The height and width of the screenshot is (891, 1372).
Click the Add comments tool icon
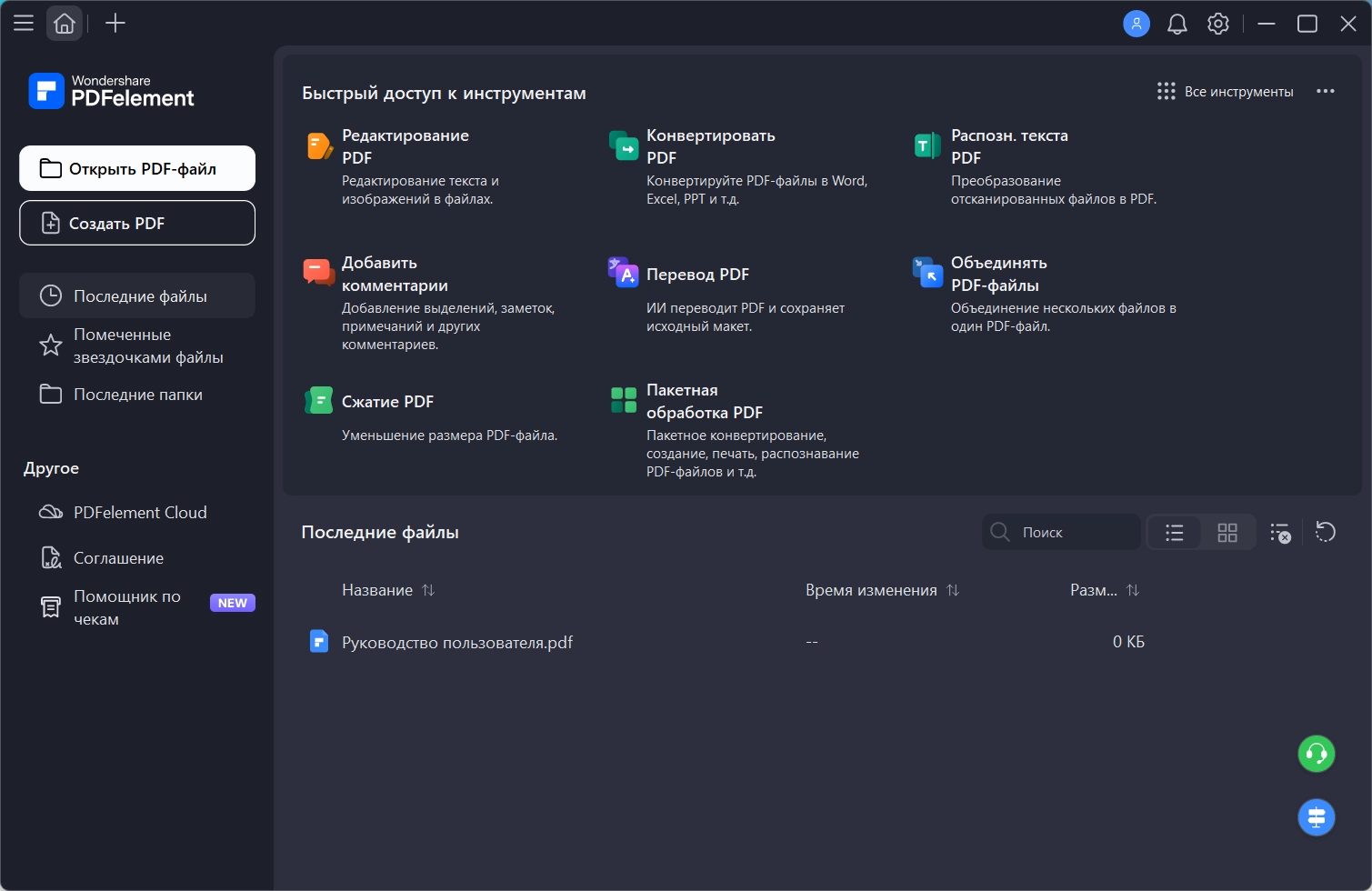tap(319, 273)
